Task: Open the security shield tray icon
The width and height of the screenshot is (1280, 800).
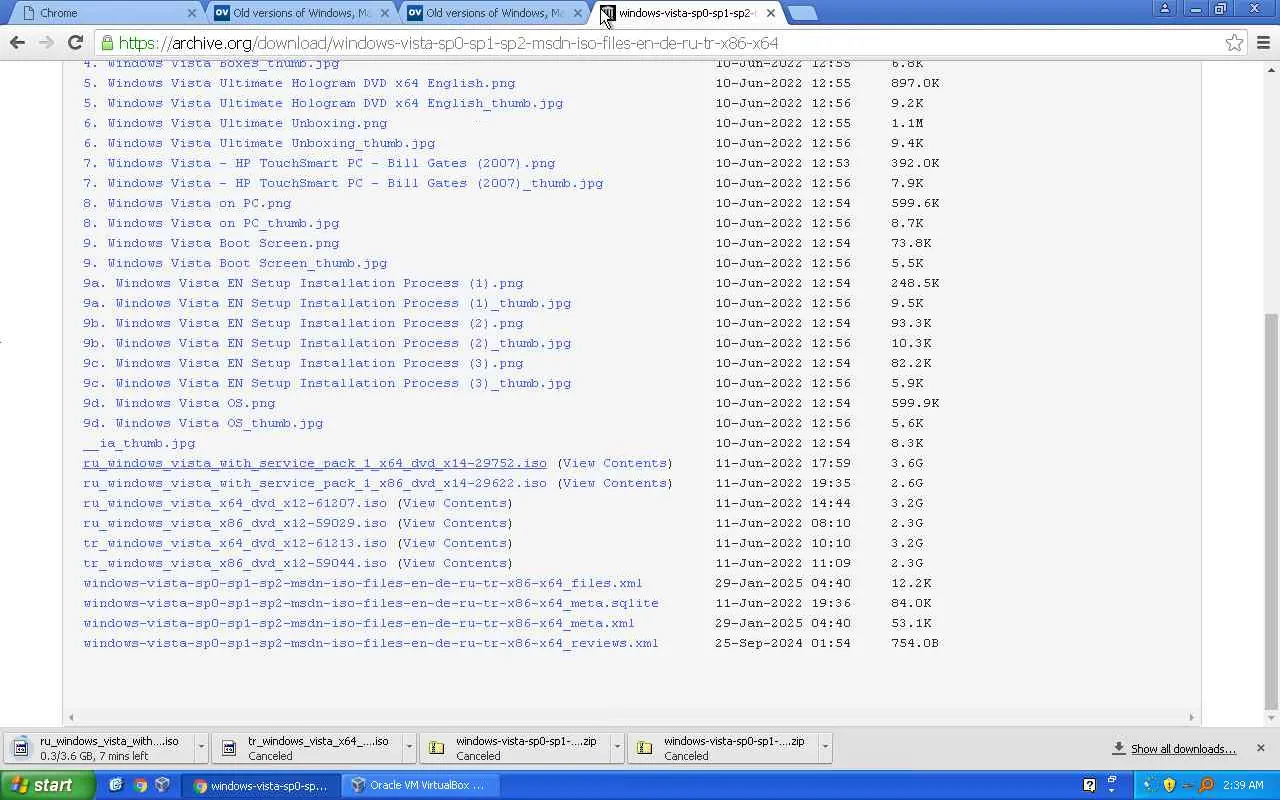Action: tap(1169, 785)
